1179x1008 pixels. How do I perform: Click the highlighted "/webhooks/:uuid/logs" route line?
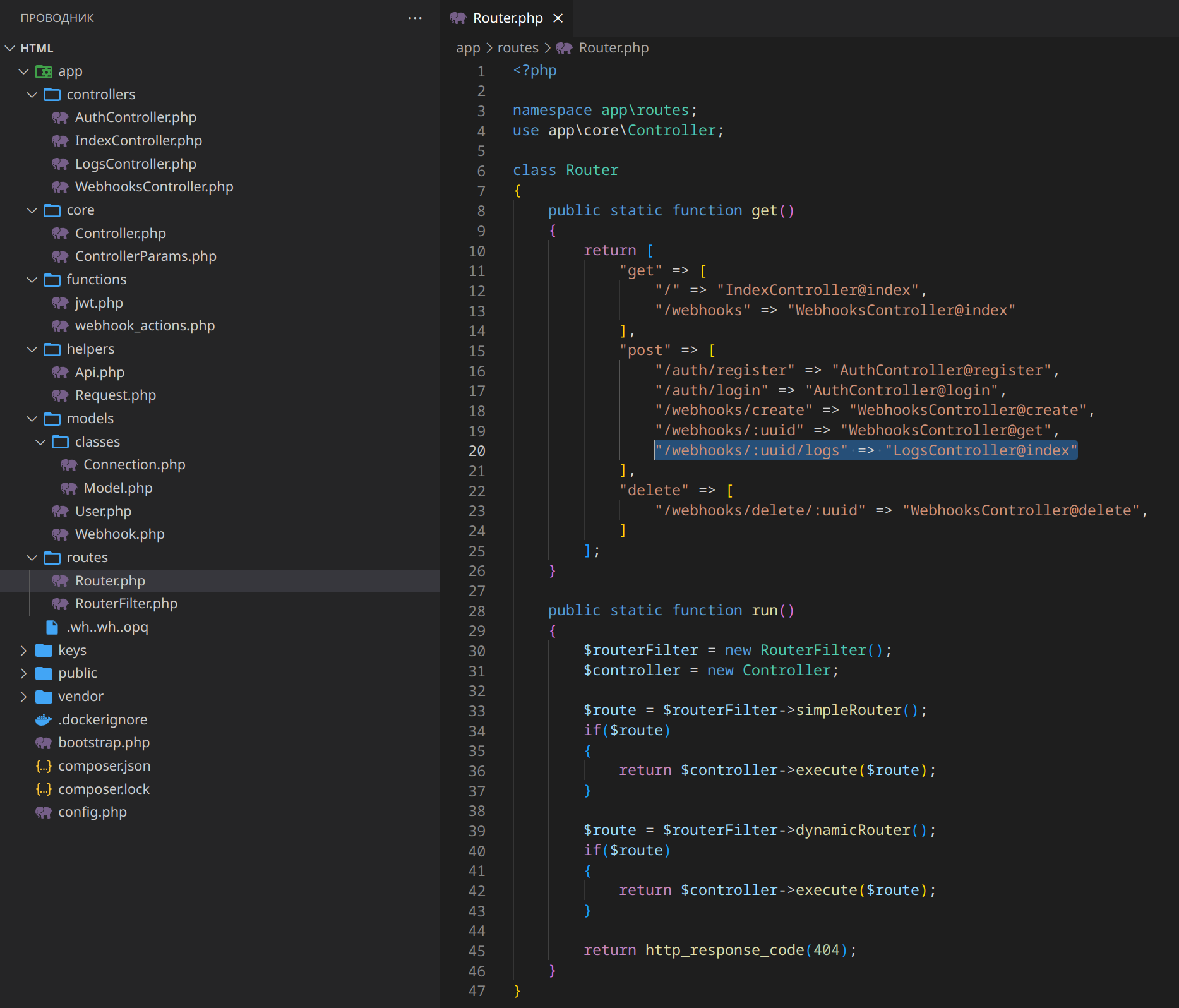pos(866,450)
